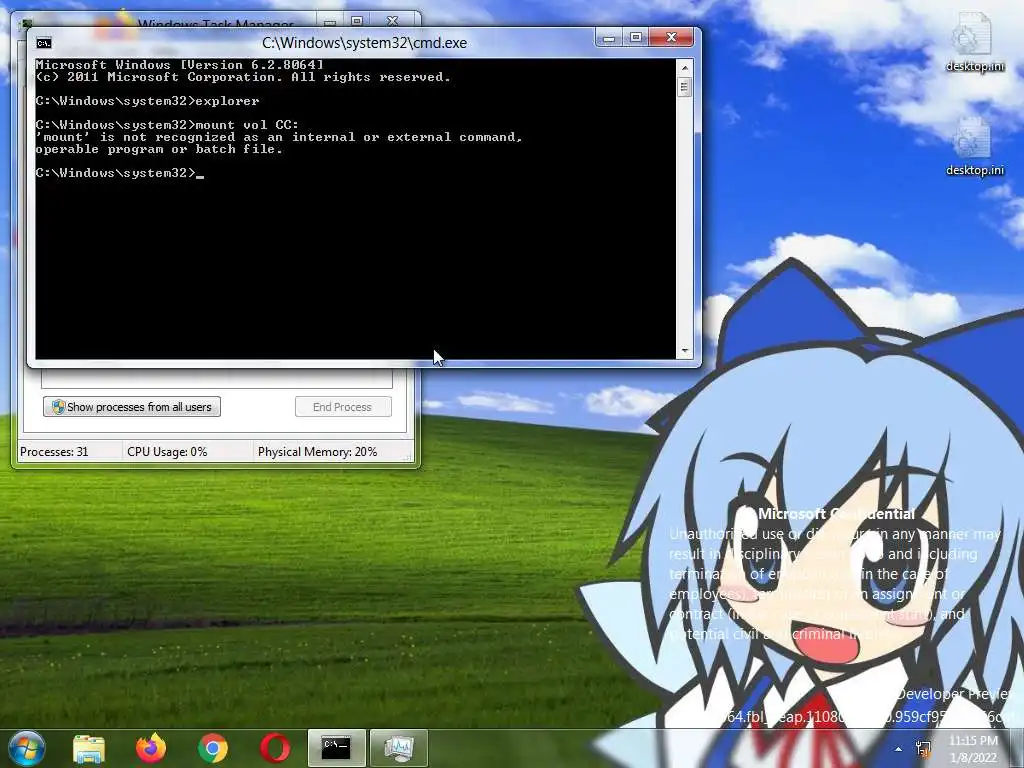Open the Start menu orb
The image size is (1024, 768).
(25, 748)
